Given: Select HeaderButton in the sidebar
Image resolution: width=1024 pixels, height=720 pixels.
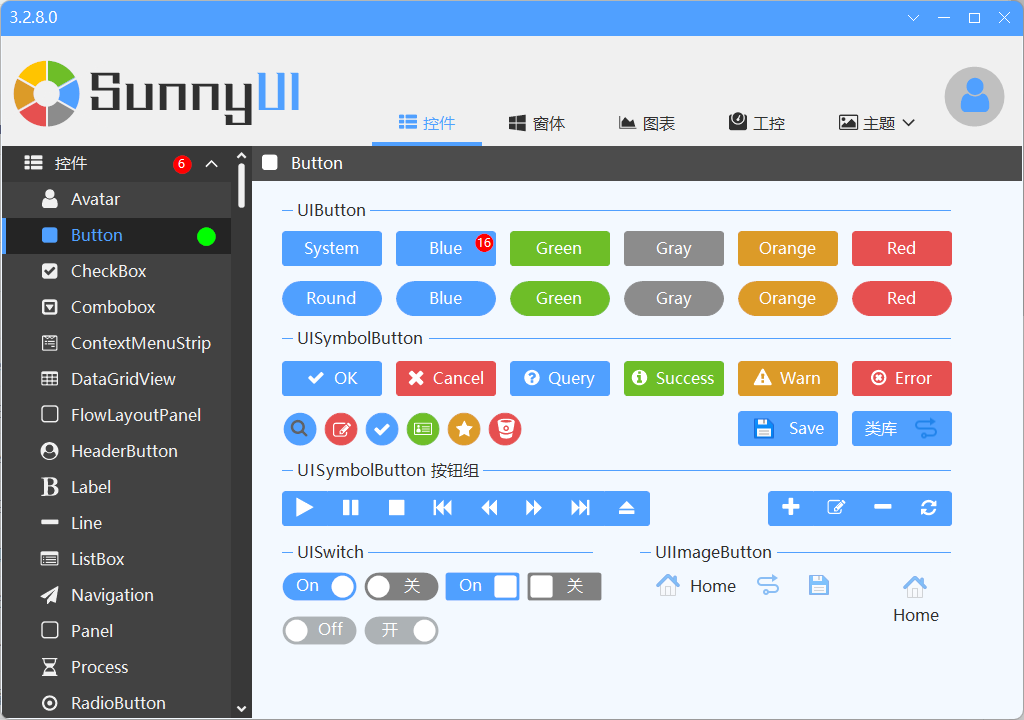Looking at the screenshot, I should pyautogui.click(x=117, y=451).
